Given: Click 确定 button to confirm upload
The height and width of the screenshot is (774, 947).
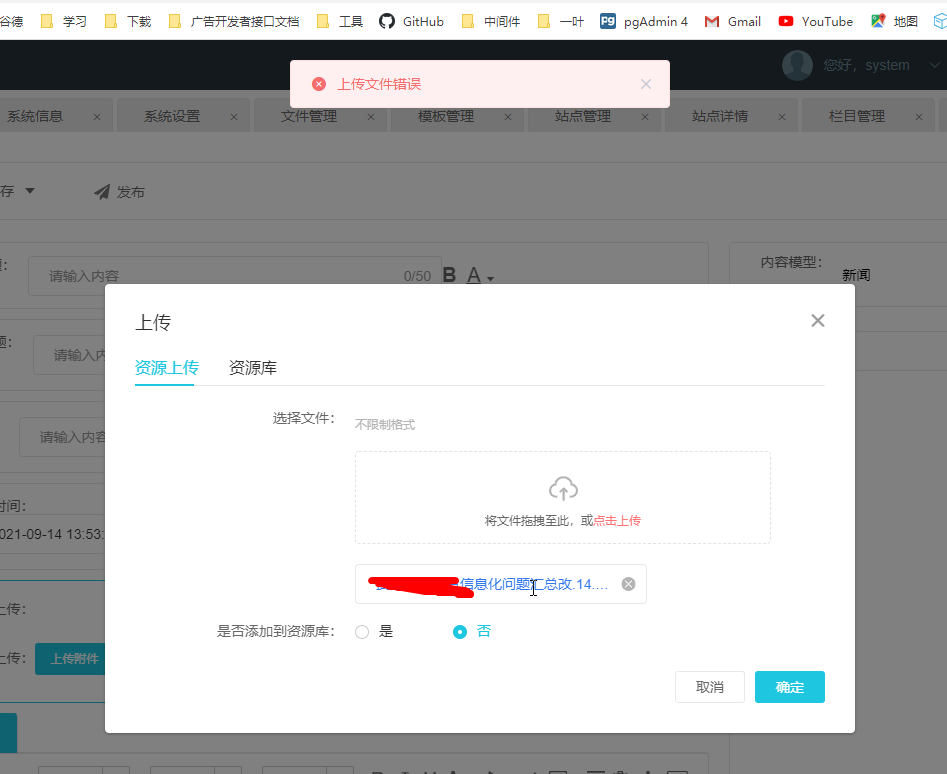Looking at the screenshot, I should click(x=789, y=687).
